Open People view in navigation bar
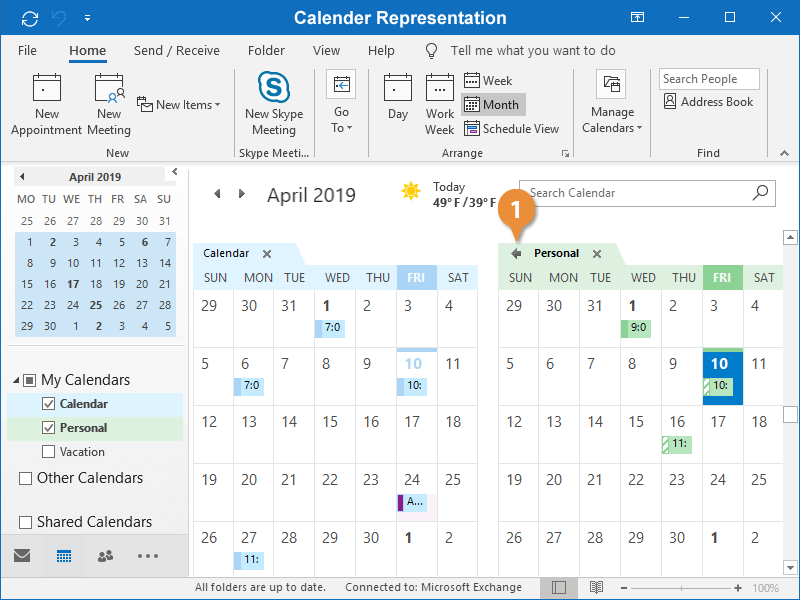This screenshot has width=800, height=600. click(105, 556)
